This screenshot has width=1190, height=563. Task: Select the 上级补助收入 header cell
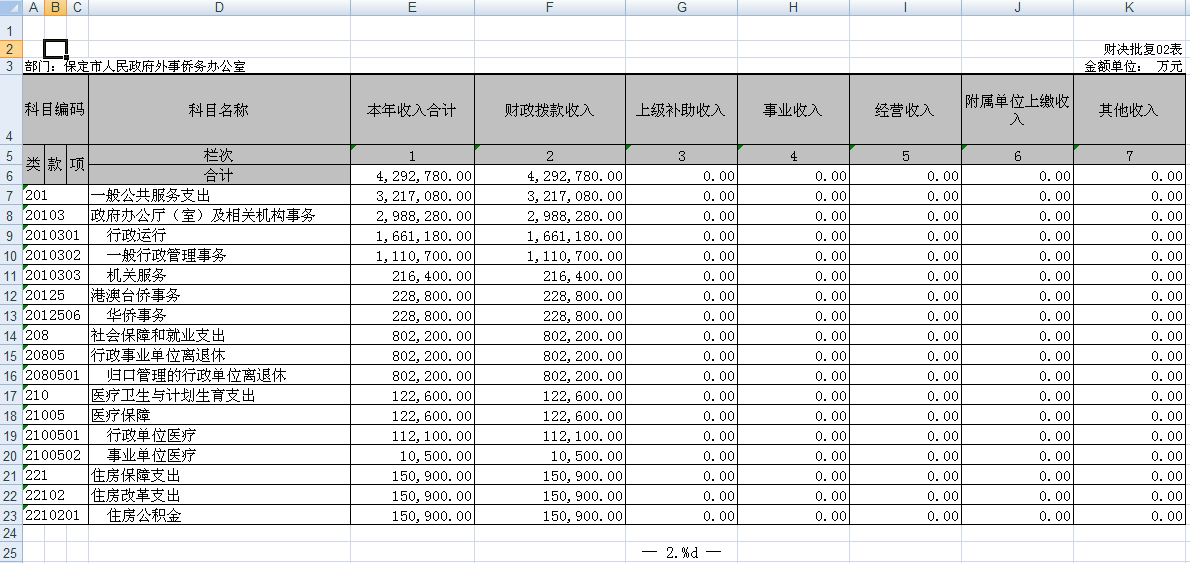pyautogui.click(x=680, y=110)
